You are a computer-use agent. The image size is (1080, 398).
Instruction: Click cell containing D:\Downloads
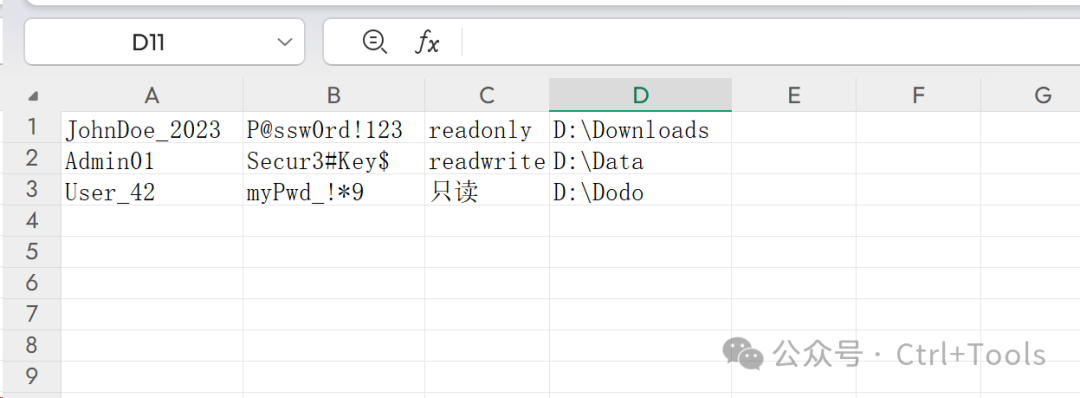[641, 127]
